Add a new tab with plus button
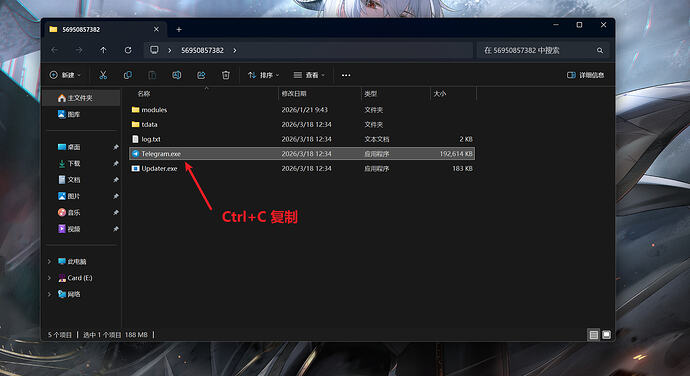This screenshot has height=376, width=690. tap(179, 29)
